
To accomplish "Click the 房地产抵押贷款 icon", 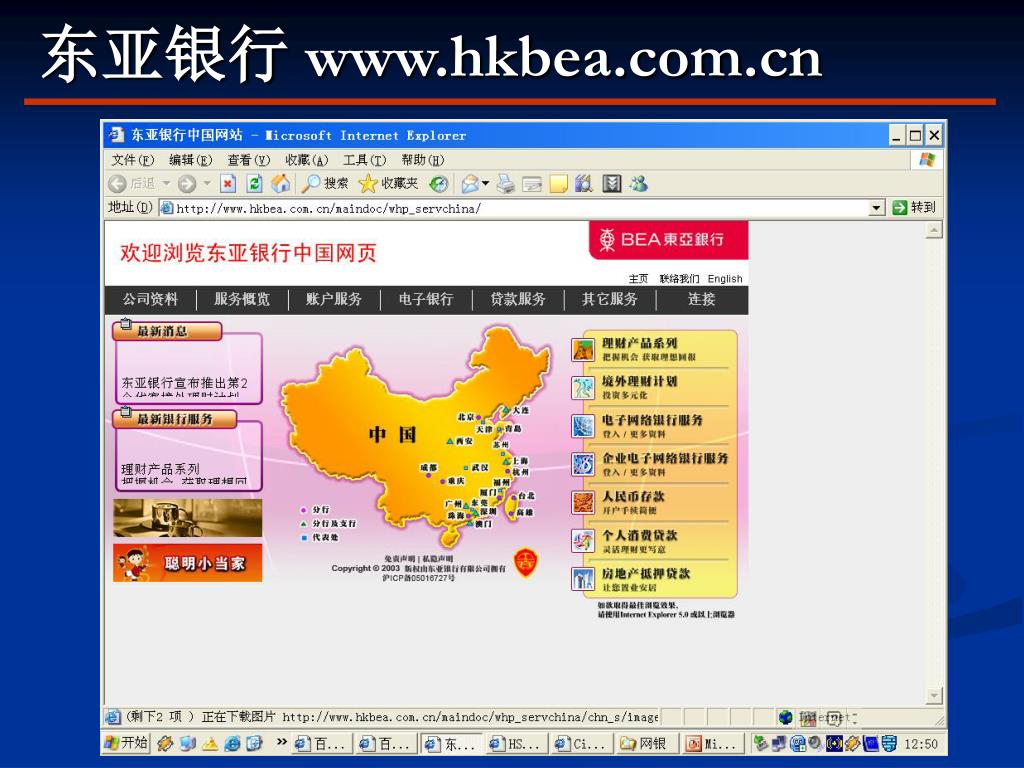I will pos(583,579).
